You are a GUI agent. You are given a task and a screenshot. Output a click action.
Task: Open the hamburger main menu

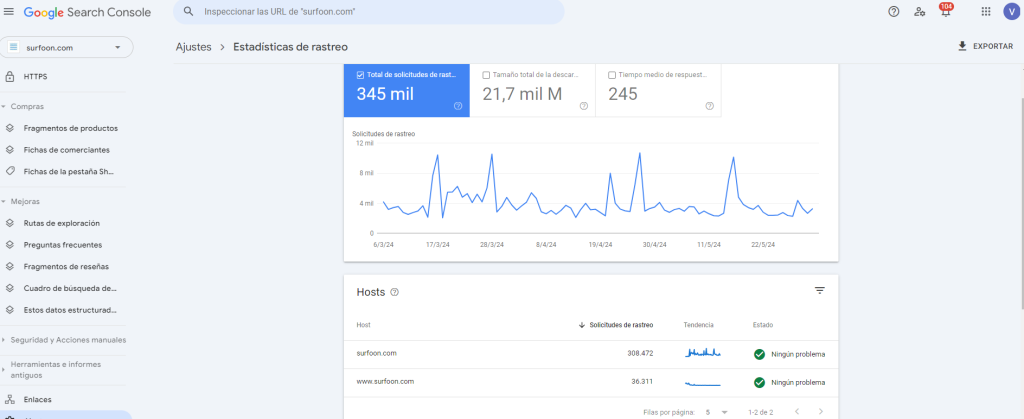tap(9, 11)
